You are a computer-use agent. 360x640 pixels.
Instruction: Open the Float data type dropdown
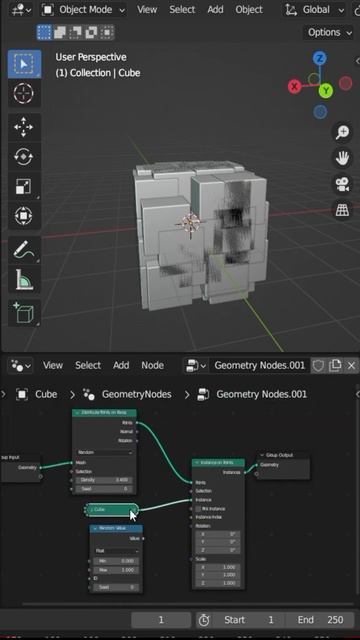(x=116, y=551)
